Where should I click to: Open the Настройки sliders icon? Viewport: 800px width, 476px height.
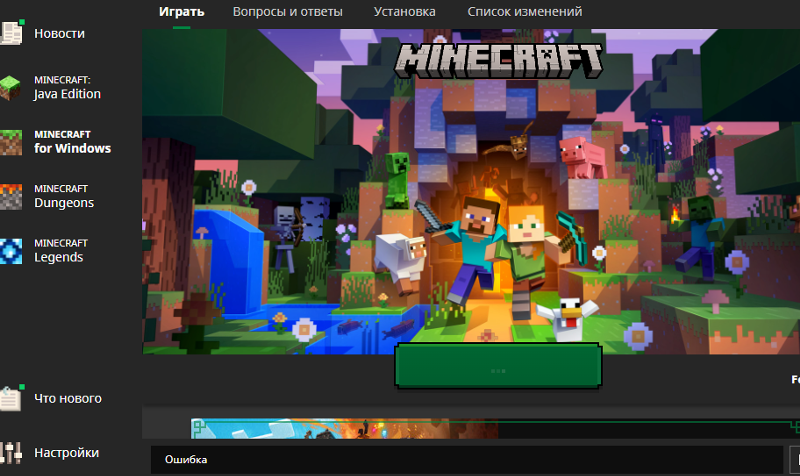click(x=11, y=453)
